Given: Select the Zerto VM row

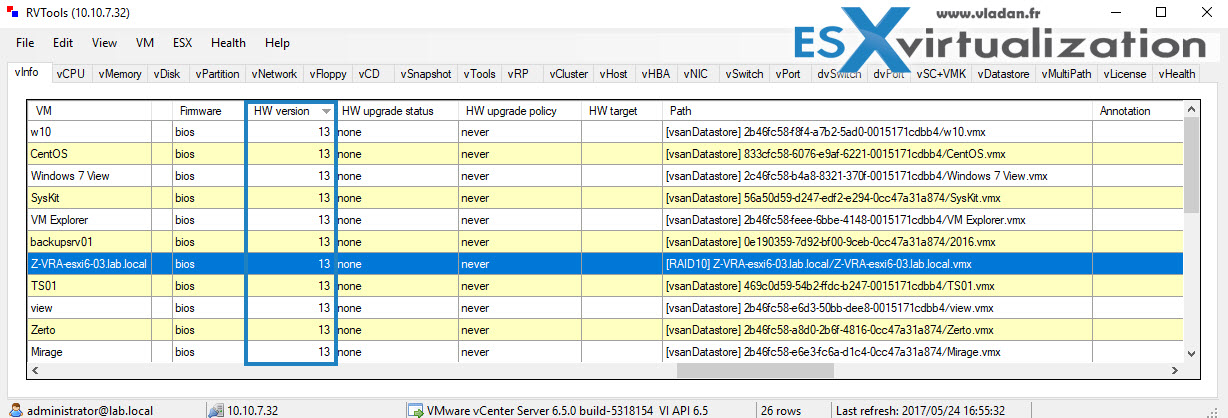Looking at the screenshot, I should (x=605, y=330).
